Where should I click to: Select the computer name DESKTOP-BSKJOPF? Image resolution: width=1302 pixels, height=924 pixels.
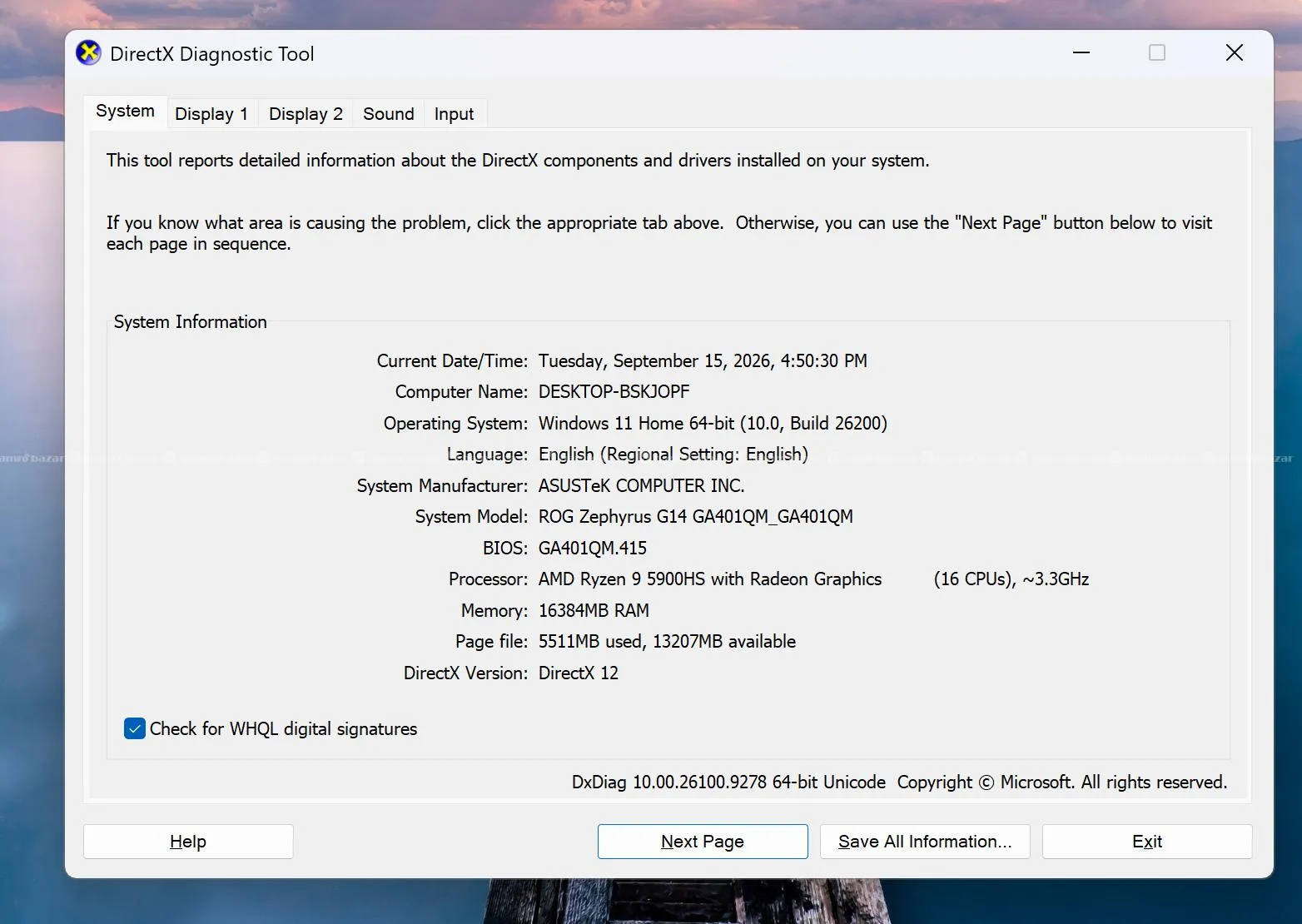click(614, 392)
